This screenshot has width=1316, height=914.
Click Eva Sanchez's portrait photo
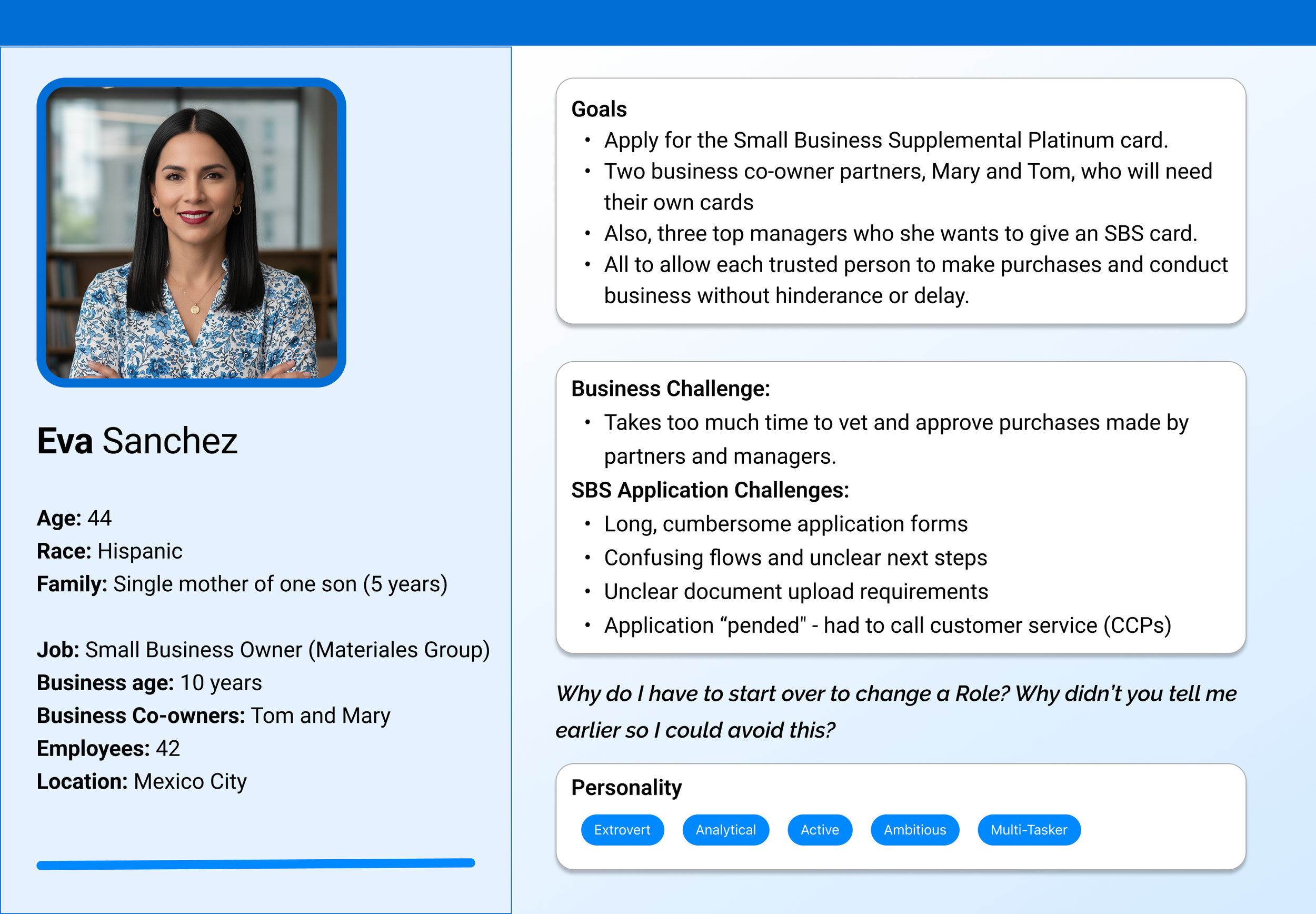(191, 232)
